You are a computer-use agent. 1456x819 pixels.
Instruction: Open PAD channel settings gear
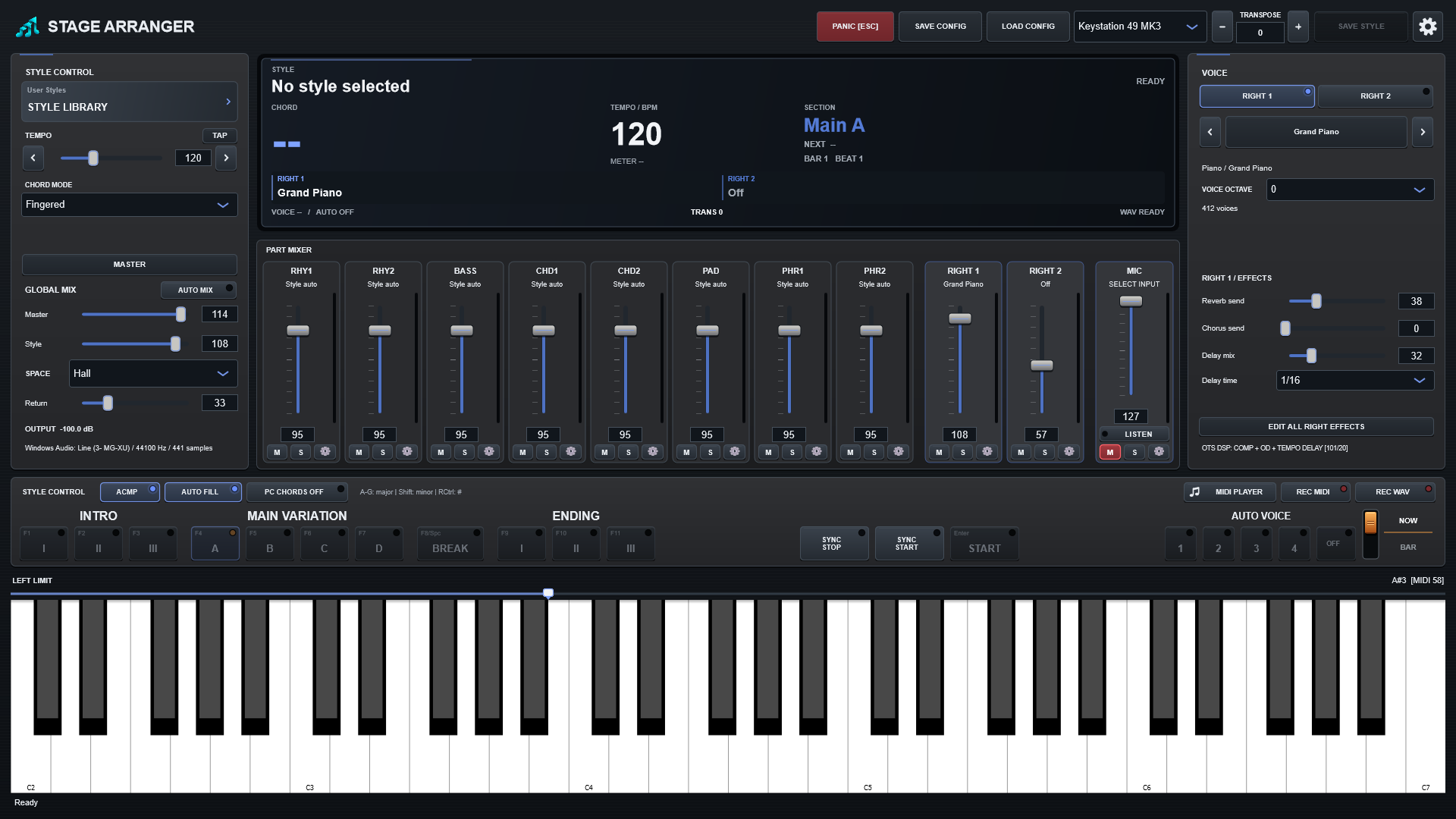coord(735,452)
